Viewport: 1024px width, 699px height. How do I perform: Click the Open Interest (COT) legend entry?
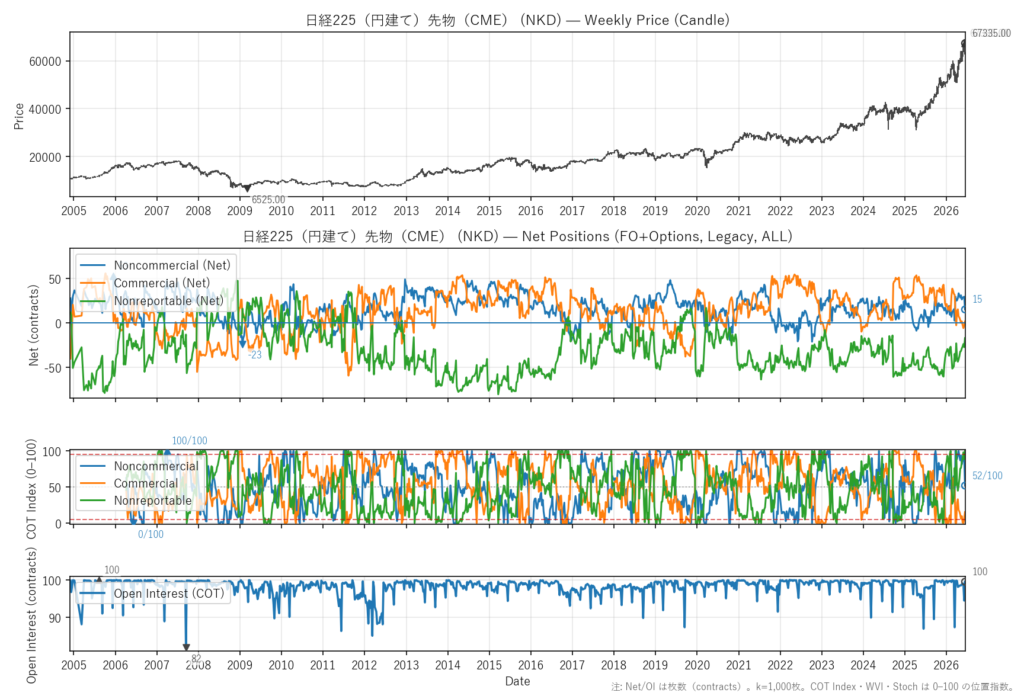pos(152,593)
